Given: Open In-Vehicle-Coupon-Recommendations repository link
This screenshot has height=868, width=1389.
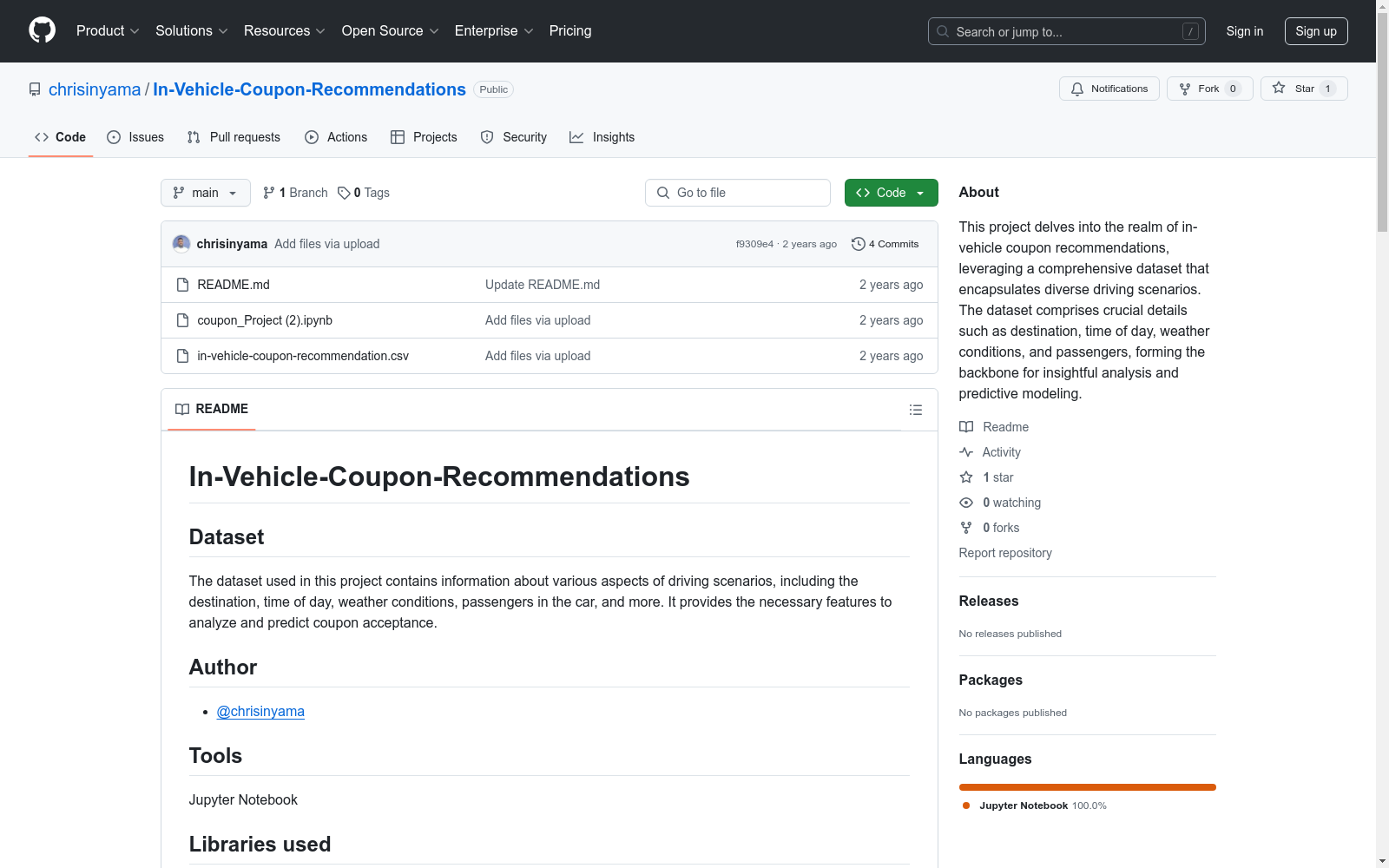Looking at the screenshot, I should tap(309, 89).
